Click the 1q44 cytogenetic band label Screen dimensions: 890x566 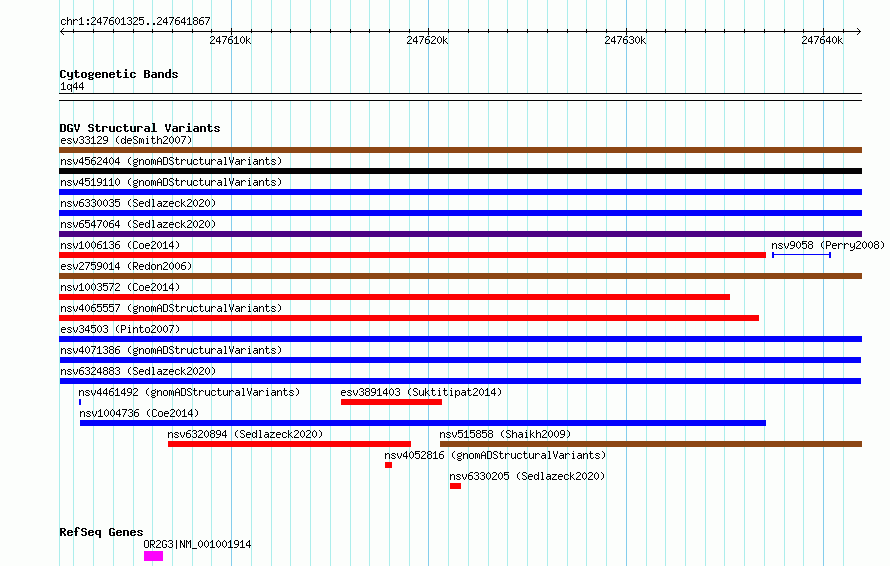pyautogui.click(x=72, y=86)
